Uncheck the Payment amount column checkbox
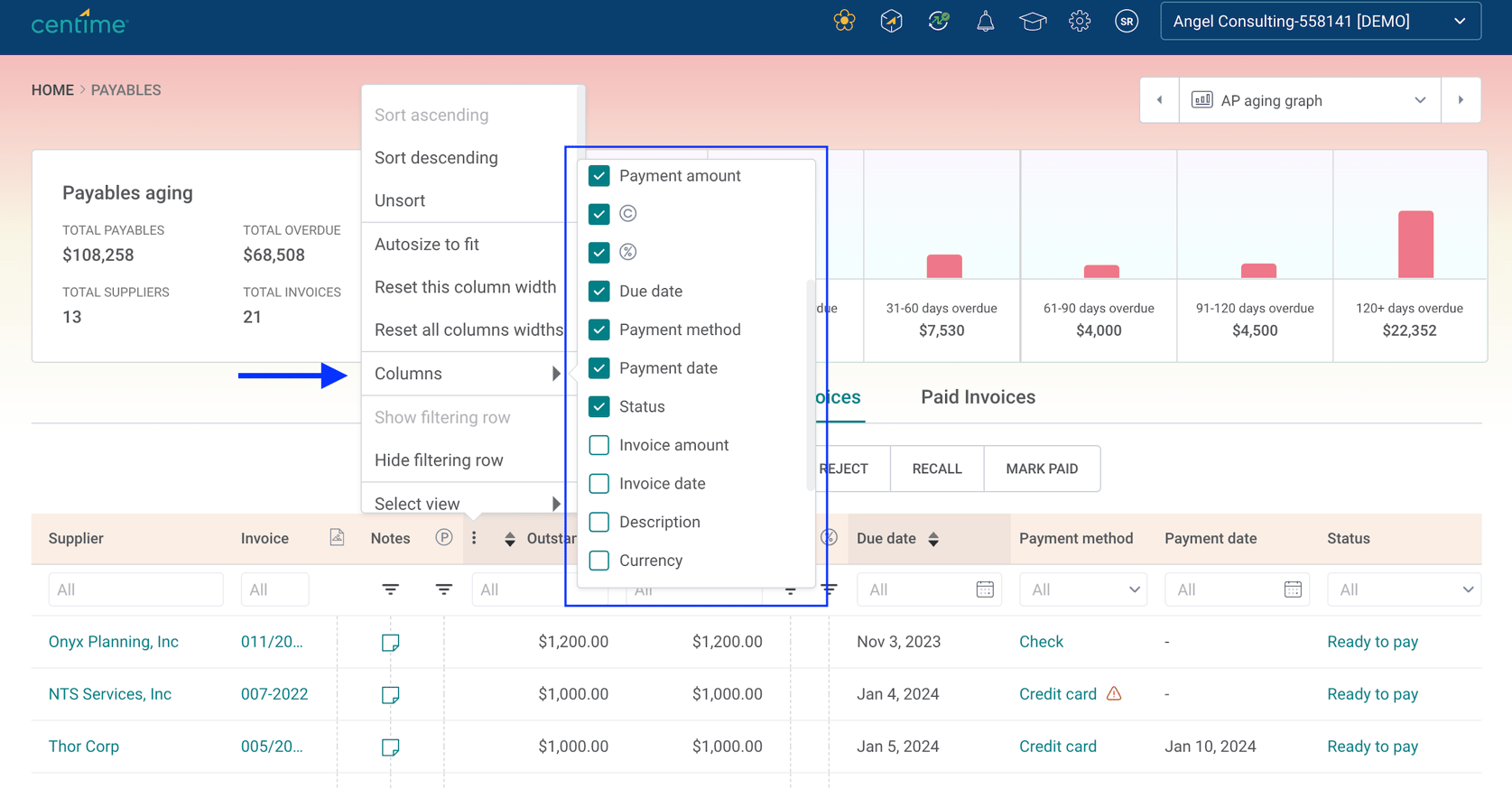Screen dimensions: 1512x789 click(599, 176)
